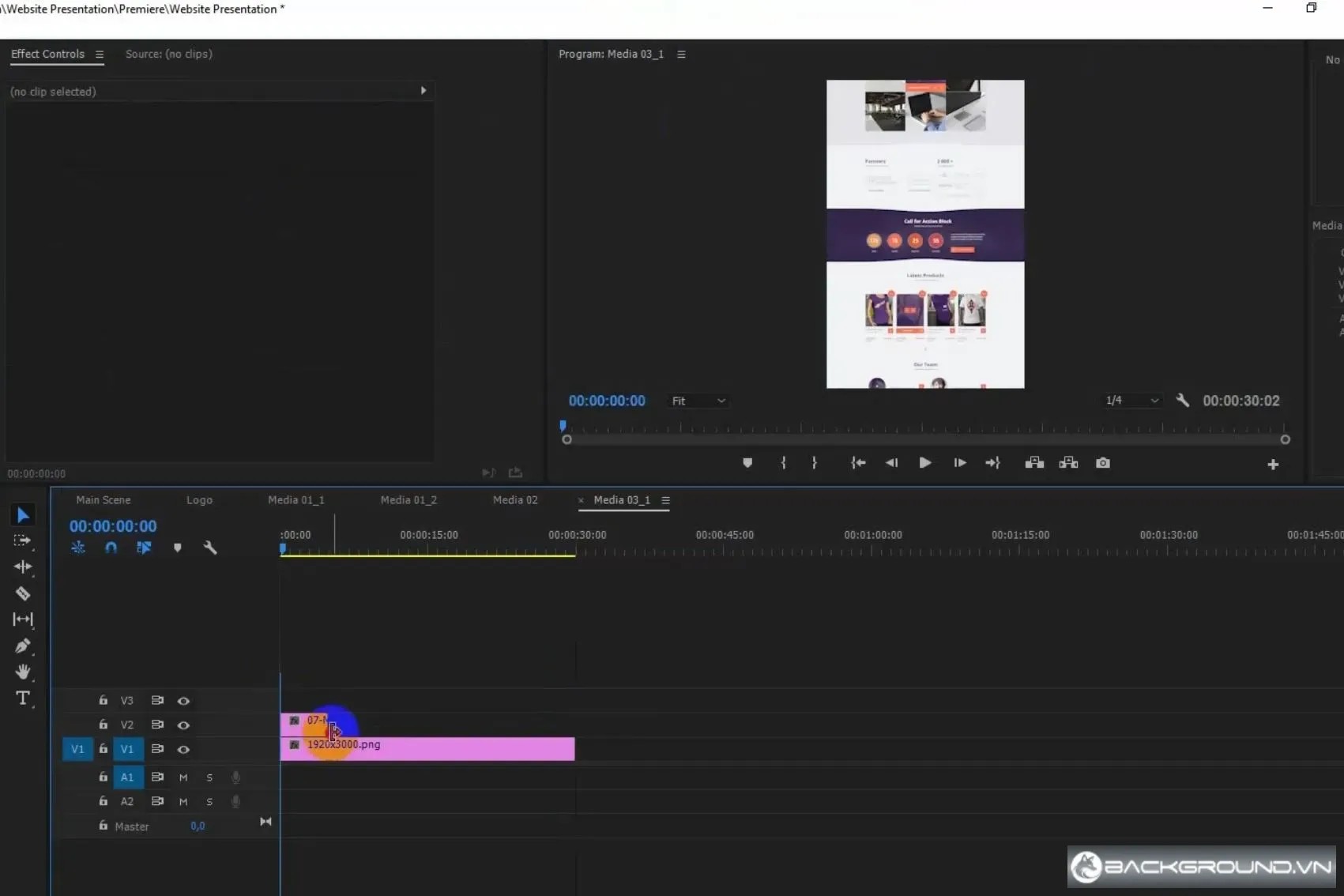Click the Lift button
Viewport: 1344px width, 896px height.
(1034, 463)
